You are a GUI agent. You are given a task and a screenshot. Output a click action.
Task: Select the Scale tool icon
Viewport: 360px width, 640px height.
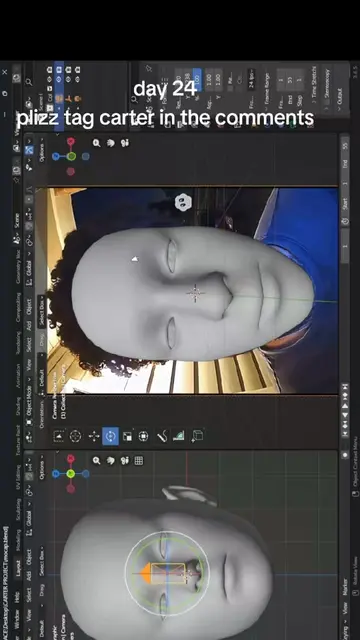(x=127, y=436)
